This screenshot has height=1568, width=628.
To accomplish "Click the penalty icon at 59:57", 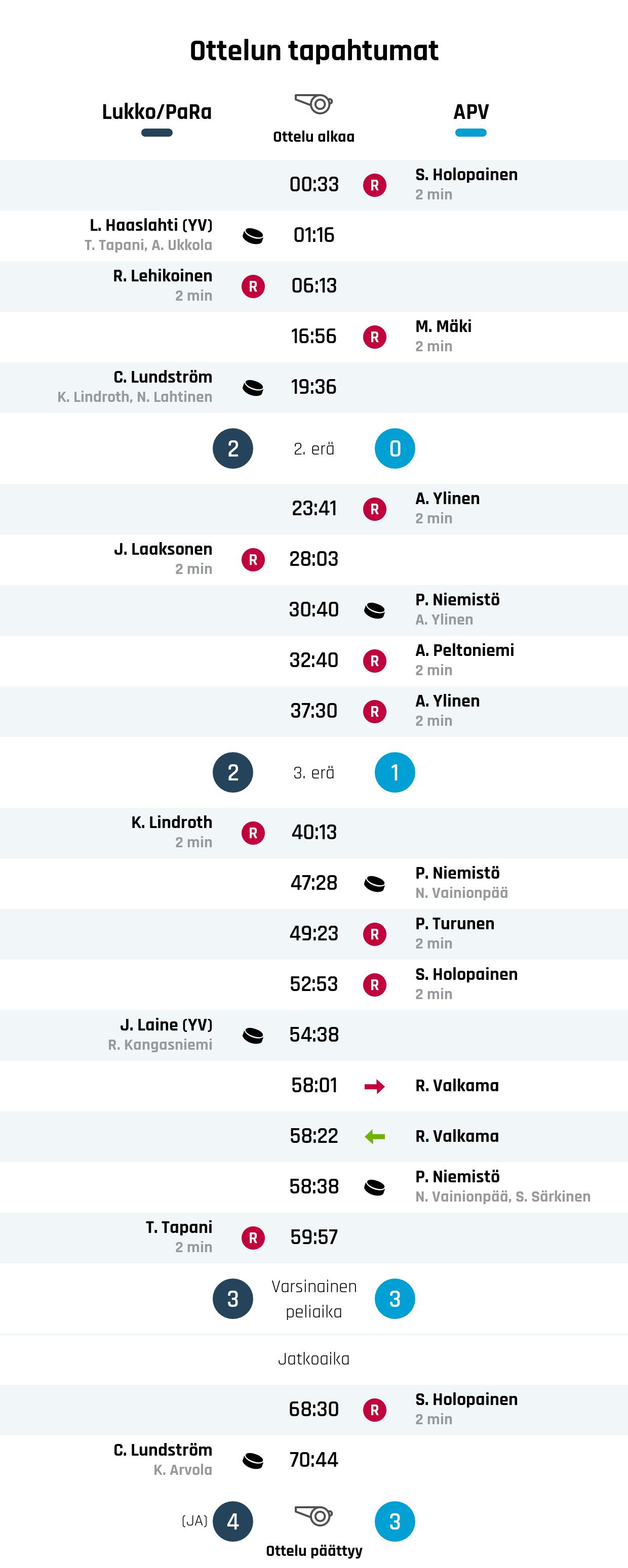I will click(253, 1238).
